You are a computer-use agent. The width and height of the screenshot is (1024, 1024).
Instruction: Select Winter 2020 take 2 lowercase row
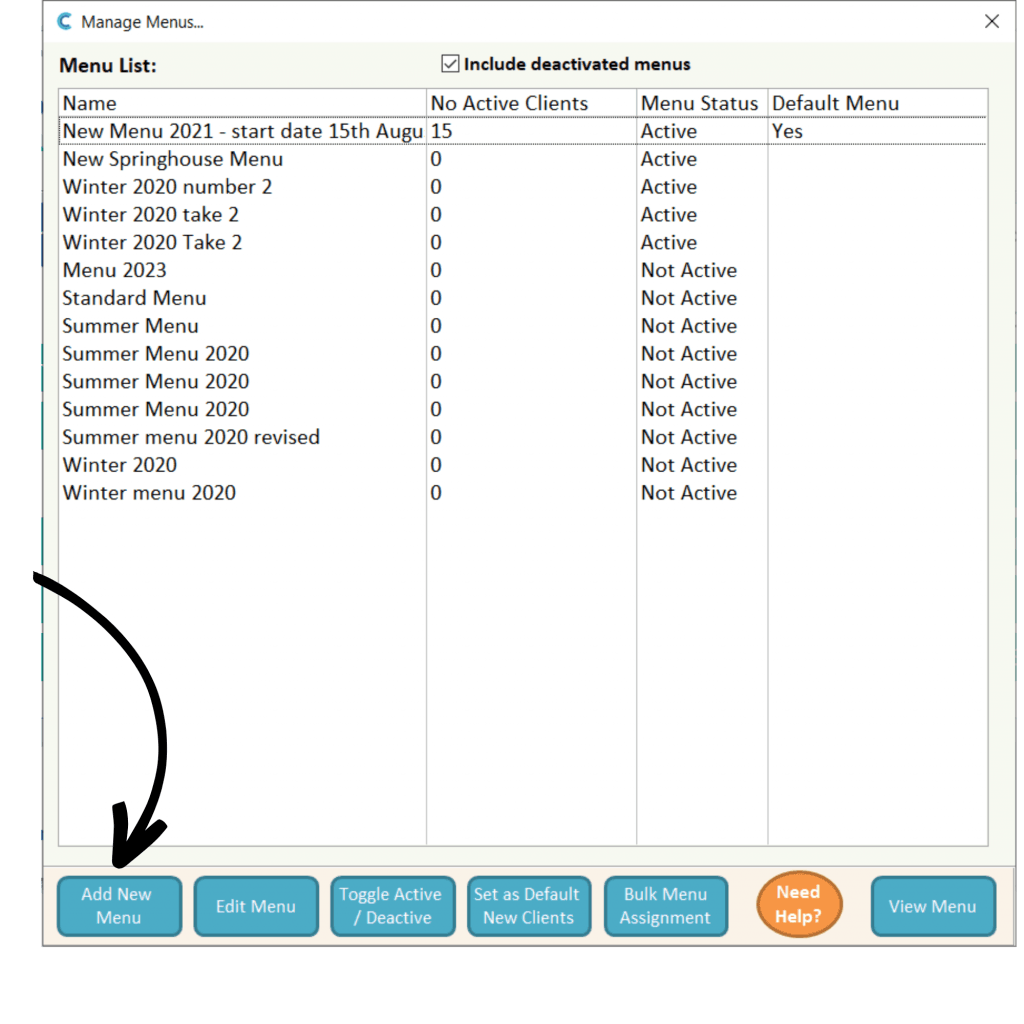(522, 215)
